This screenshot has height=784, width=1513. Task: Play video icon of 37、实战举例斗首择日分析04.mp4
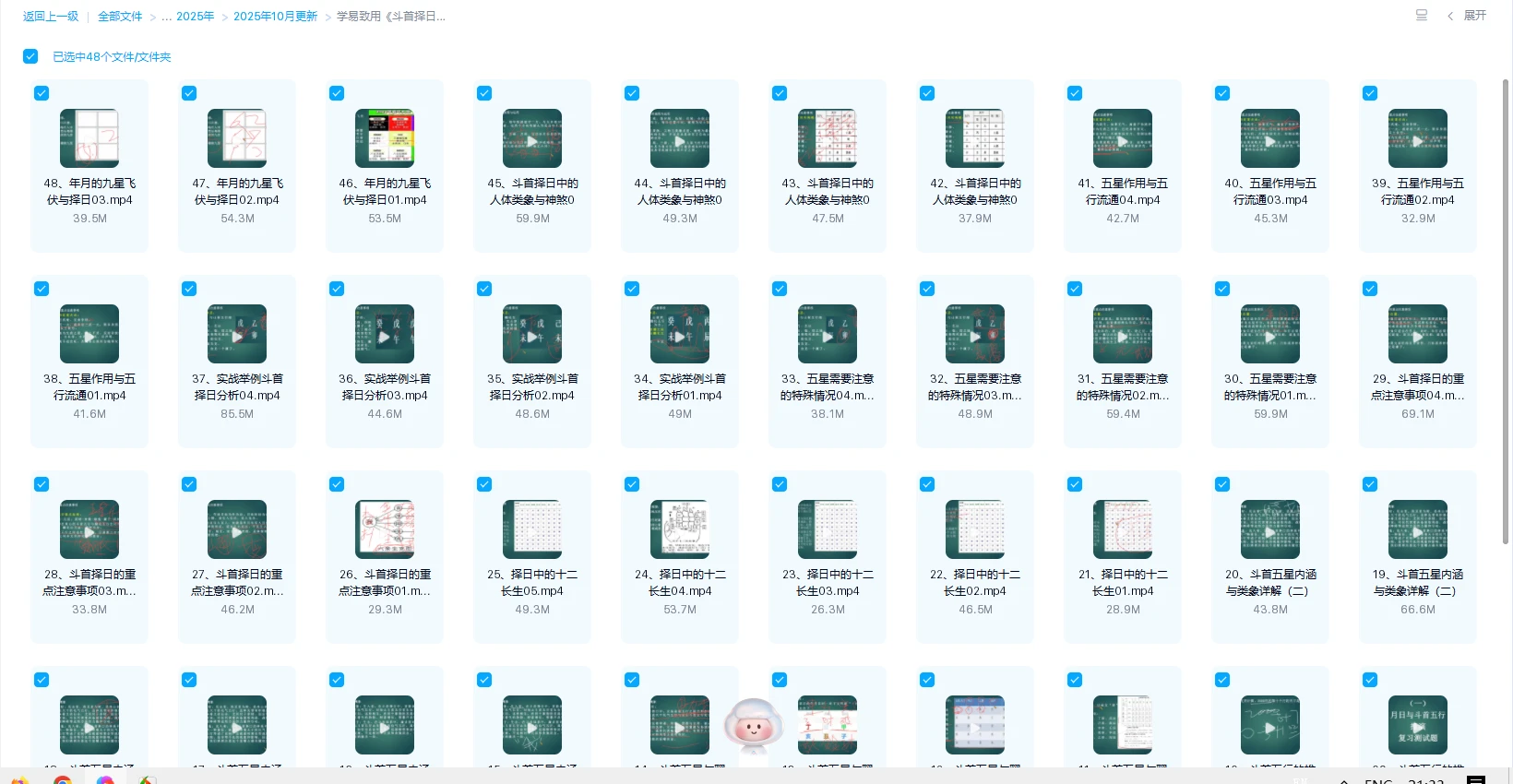237,334
